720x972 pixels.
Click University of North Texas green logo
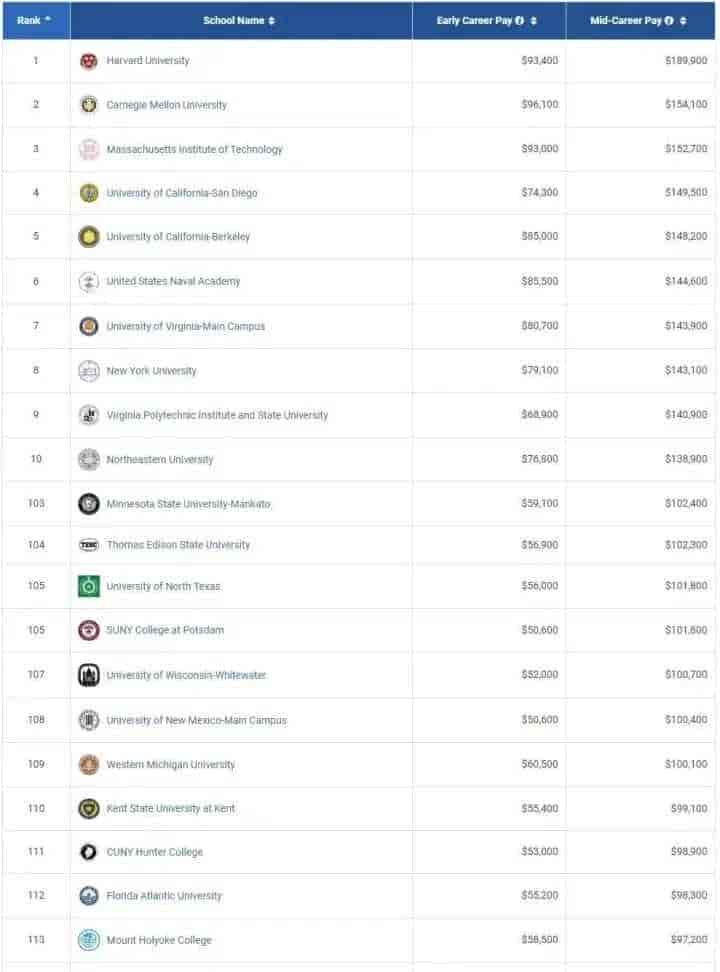pyautogui.click(x=89, y=586)
